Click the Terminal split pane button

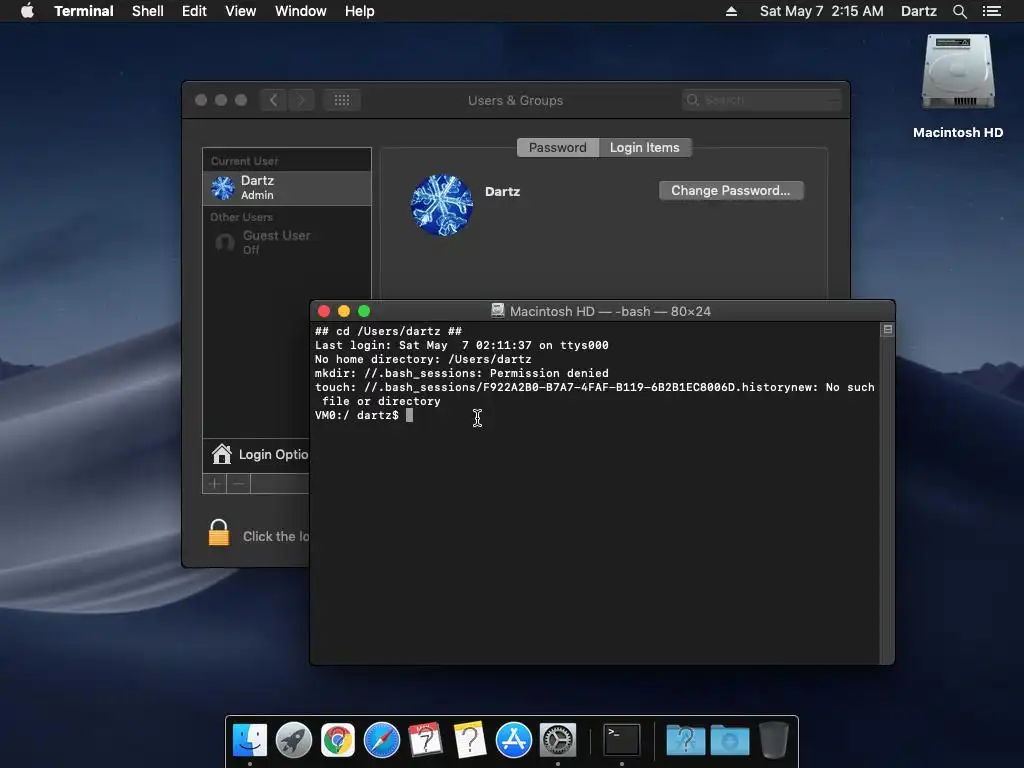(888, 330)
